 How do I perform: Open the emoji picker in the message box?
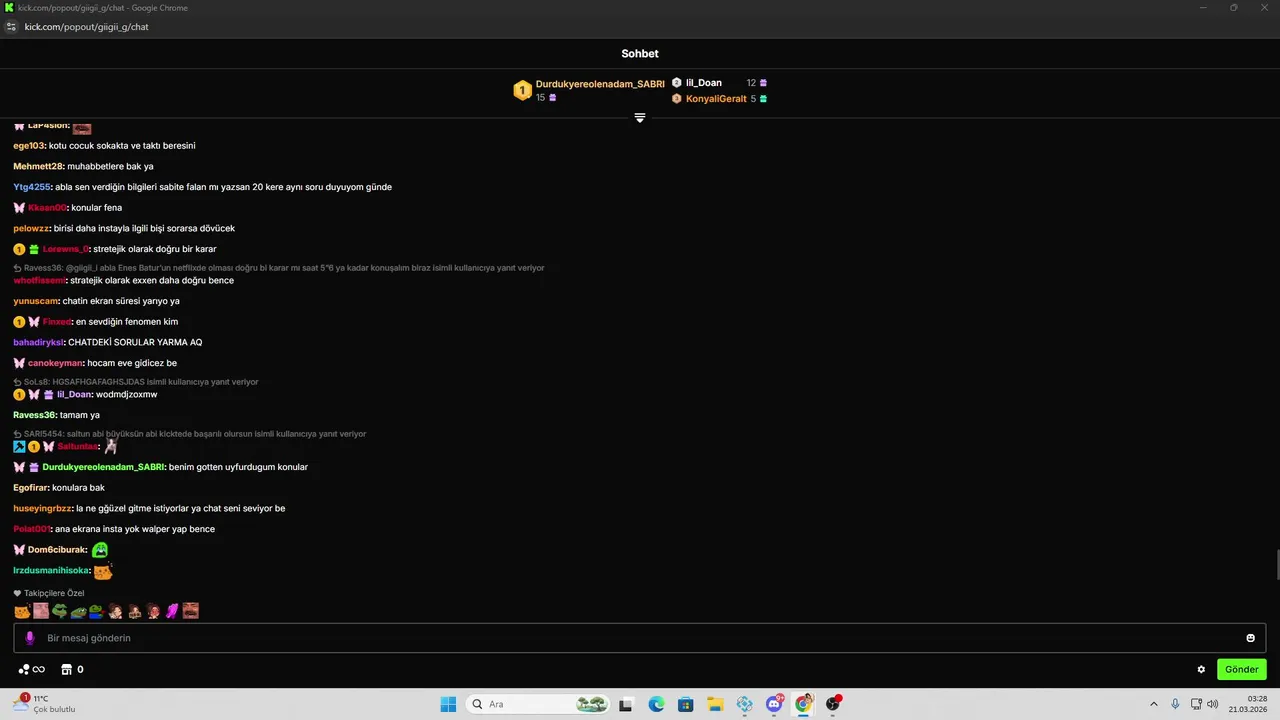pyautogui.click(x=1250, y=638)
